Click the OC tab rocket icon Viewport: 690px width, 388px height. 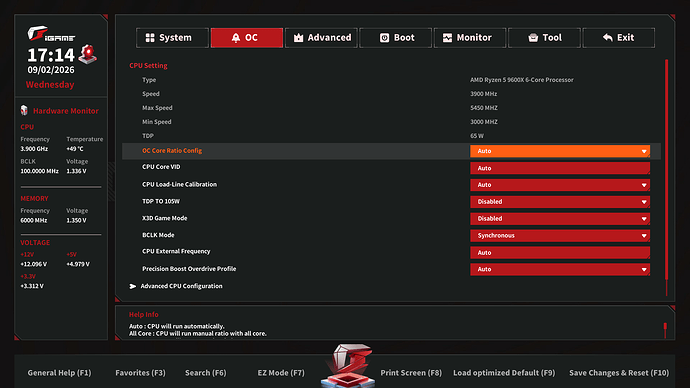[x=236, y=38]
